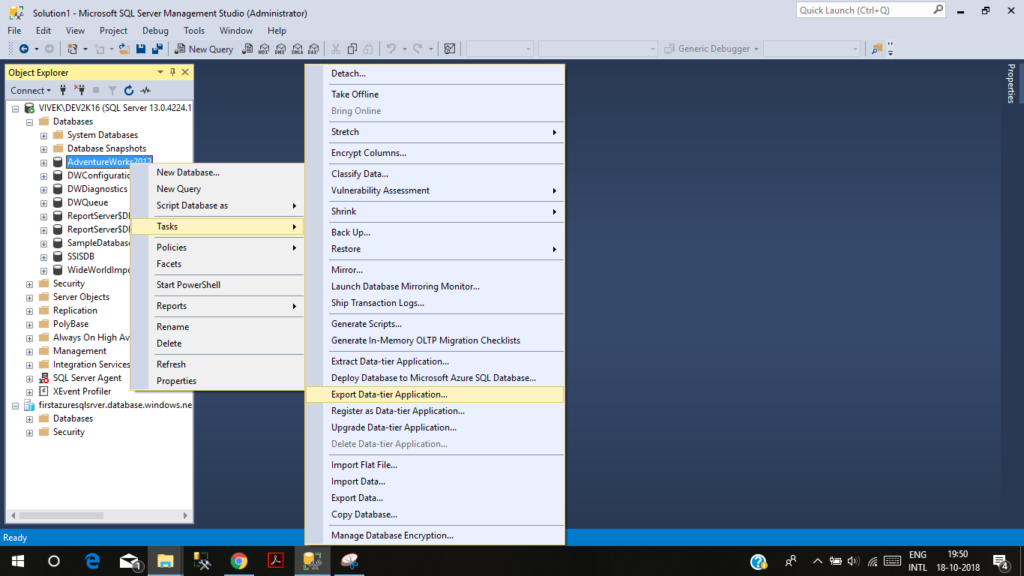This screenshot has width=1024, height=576.
Task: Open Object Explorer filter settings
Action: [x=110, y=89]
